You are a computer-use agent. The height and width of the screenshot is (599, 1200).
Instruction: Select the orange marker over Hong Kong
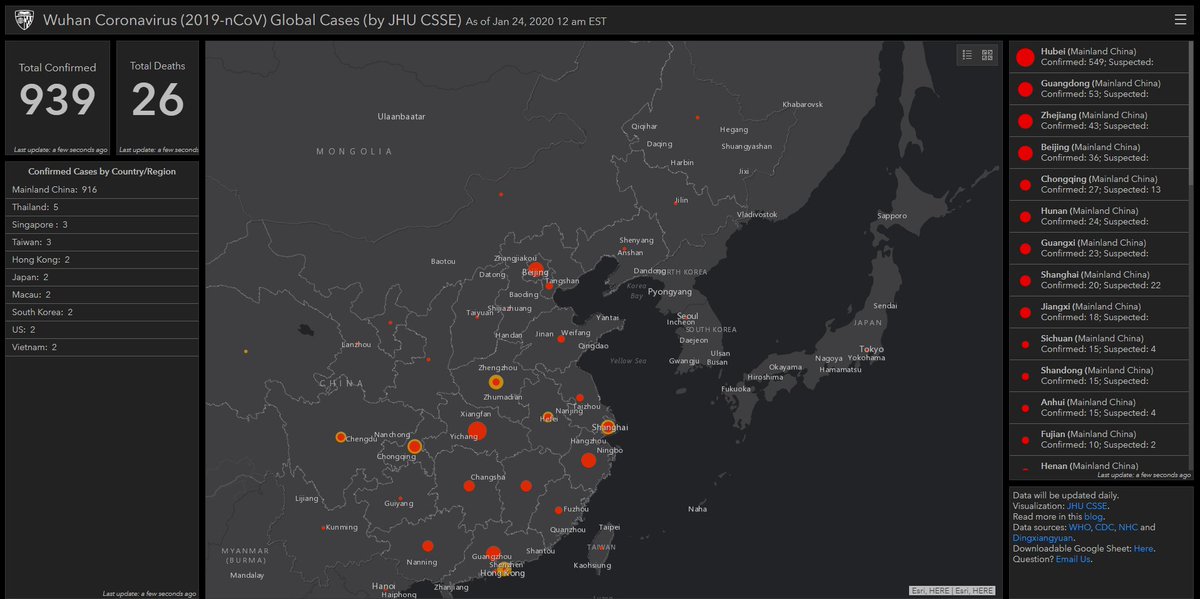[x=505, y=569]
